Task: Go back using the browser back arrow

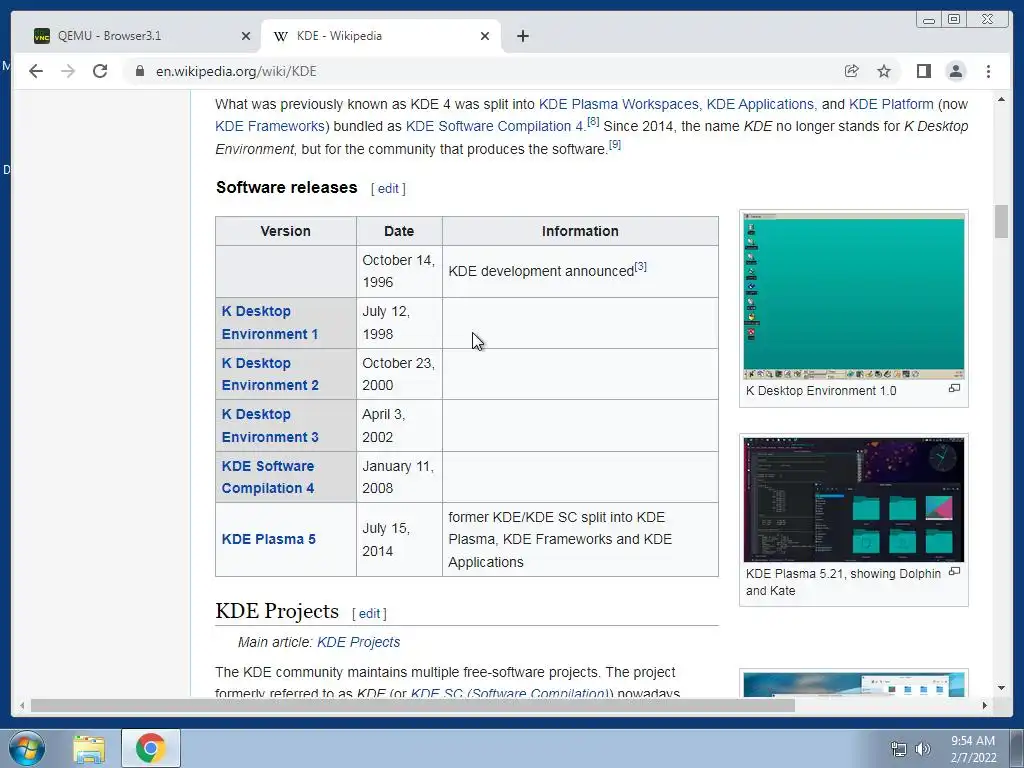Action: coord(36,71)
